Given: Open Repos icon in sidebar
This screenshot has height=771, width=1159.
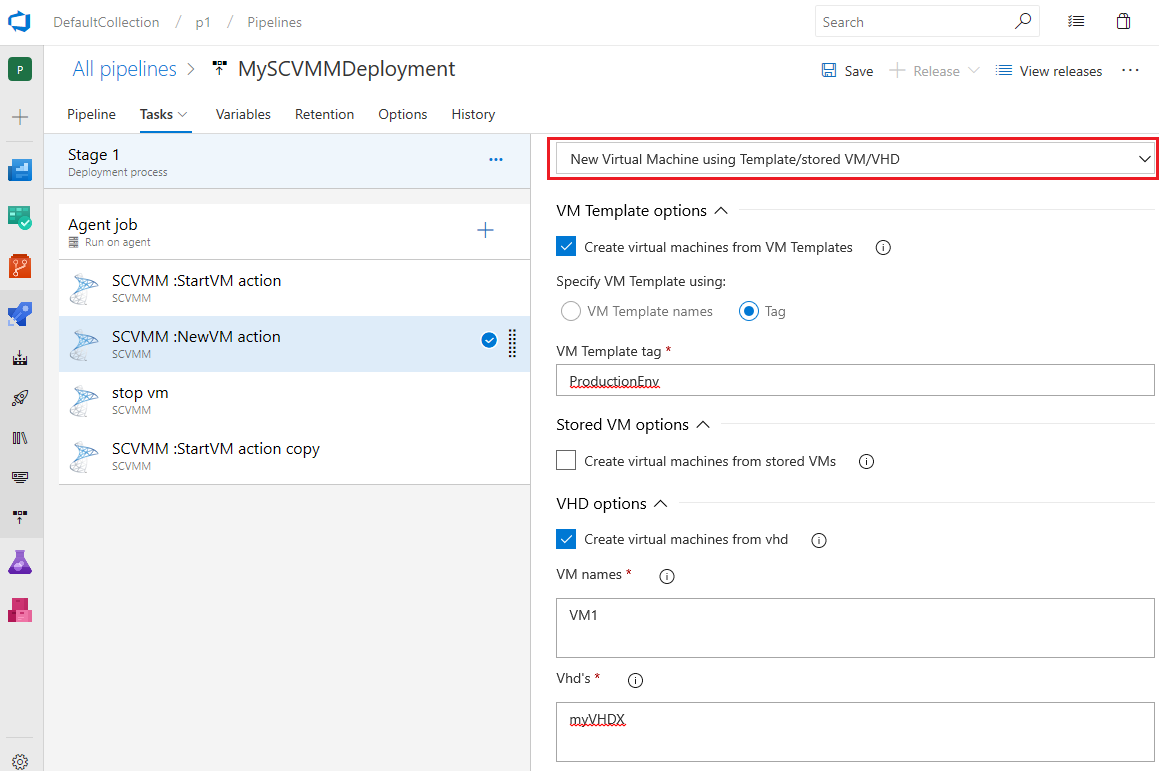Looking at the screenshot, I should (x=20, y=266).
